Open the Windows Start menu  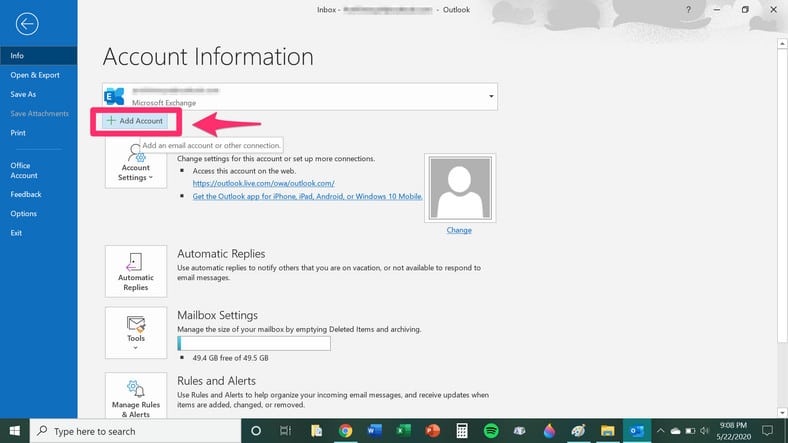[x=15, y=431]
